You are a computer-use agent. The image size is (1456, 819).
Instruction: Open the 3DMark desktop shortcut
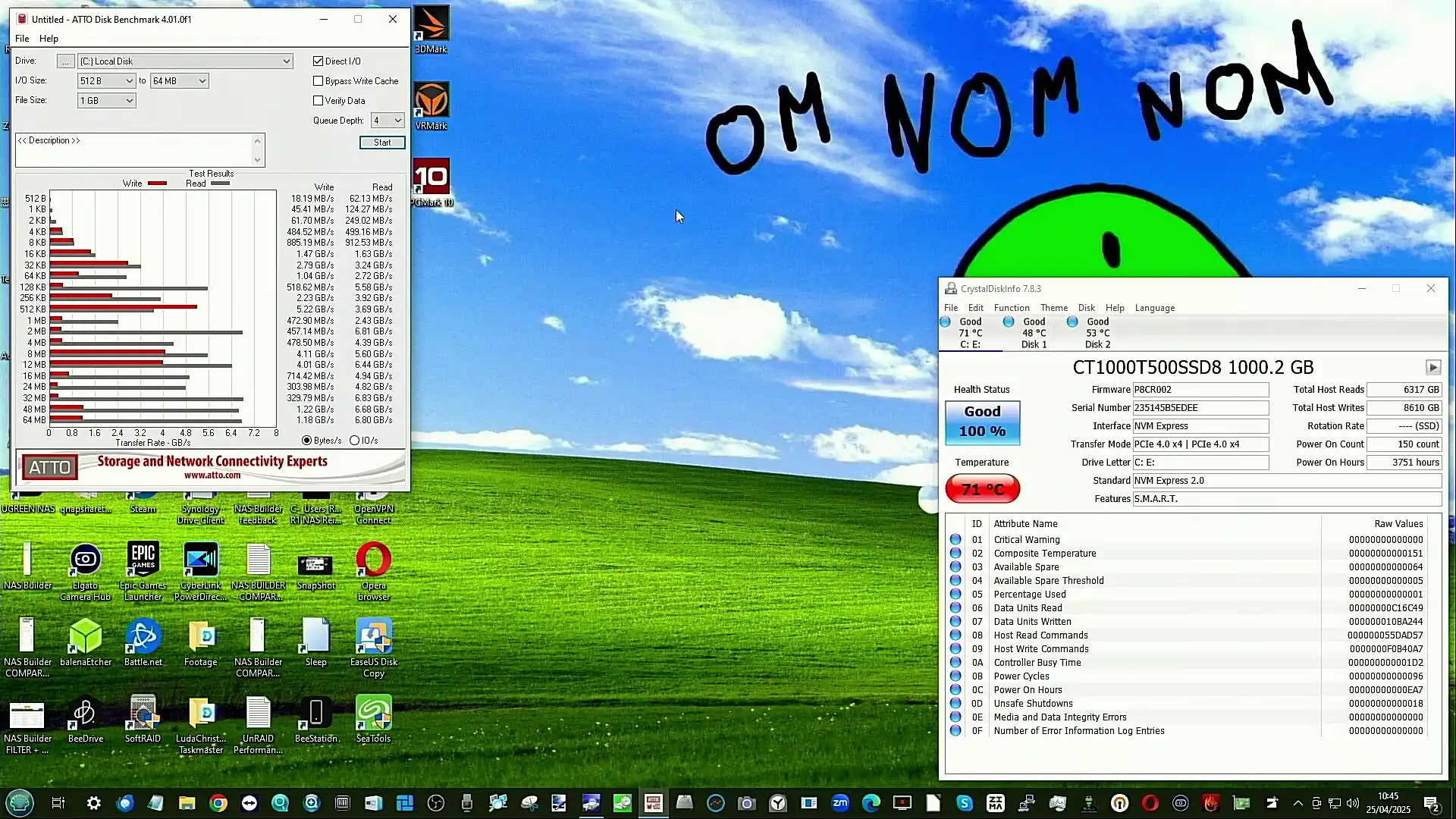[x=431, y=30]
